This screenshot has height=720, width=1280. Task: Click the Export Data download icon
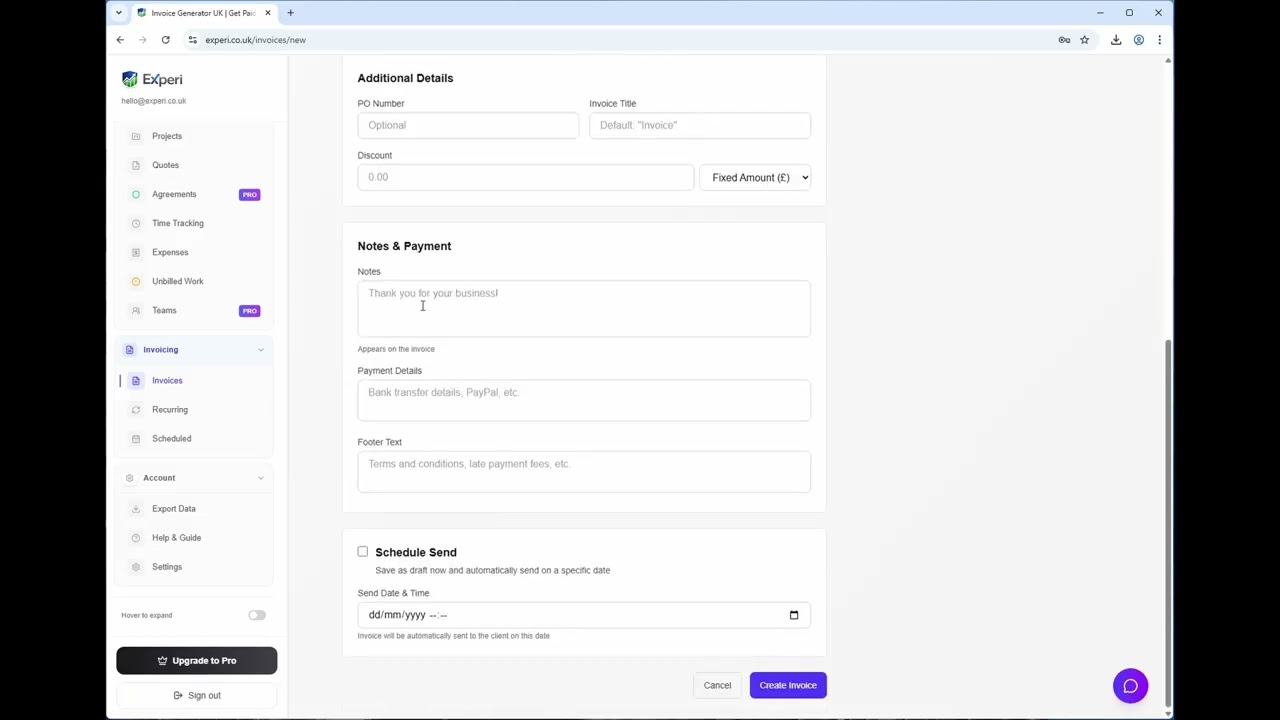click(x=136, y=509)
